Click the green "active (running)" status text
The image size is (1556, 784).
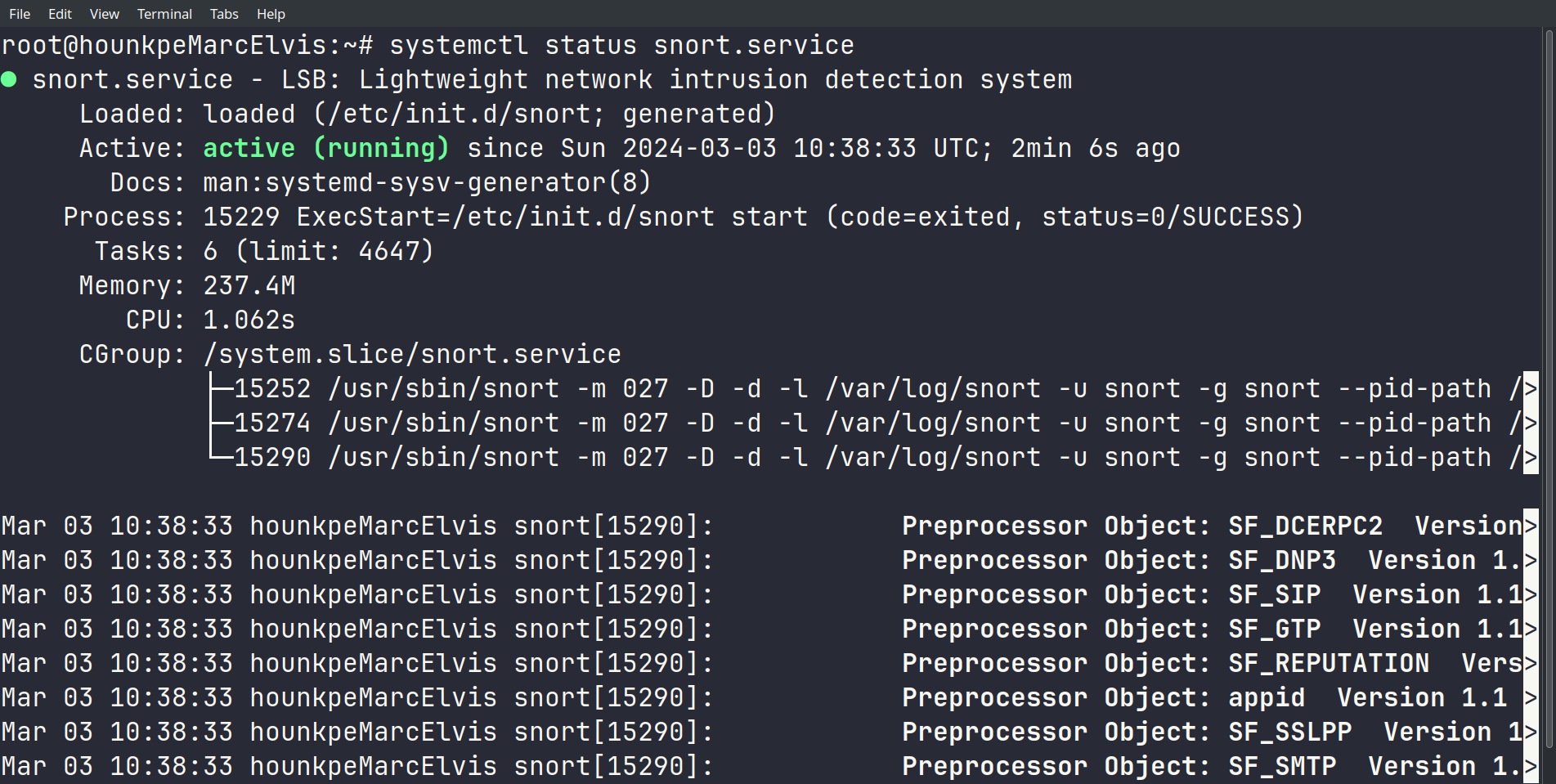pos(325,148)
